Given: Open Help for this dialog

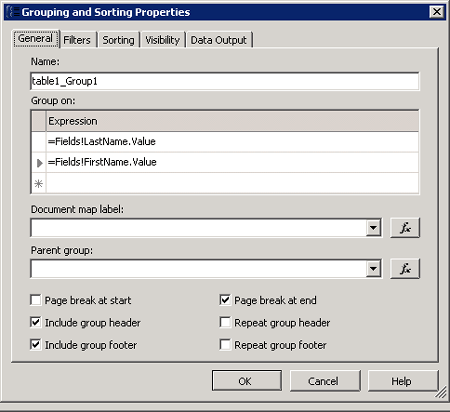Looking at the screenshot, I should (403, 381).
